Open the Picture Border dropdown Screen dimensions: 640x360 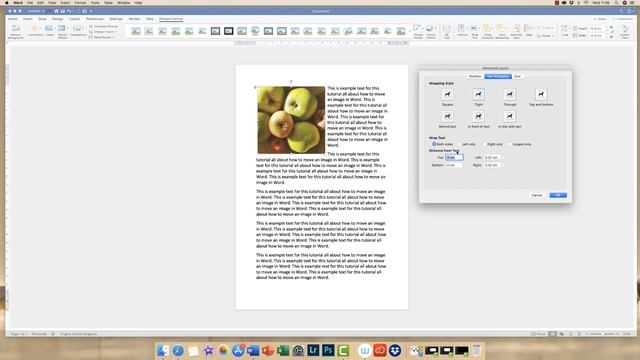coord(418,31)
